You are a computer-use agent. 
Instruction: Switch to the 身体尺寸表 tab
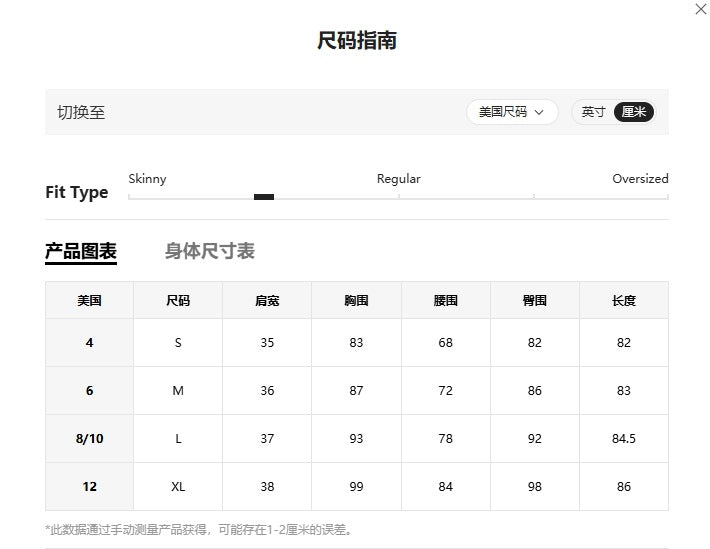coord(210,251)
